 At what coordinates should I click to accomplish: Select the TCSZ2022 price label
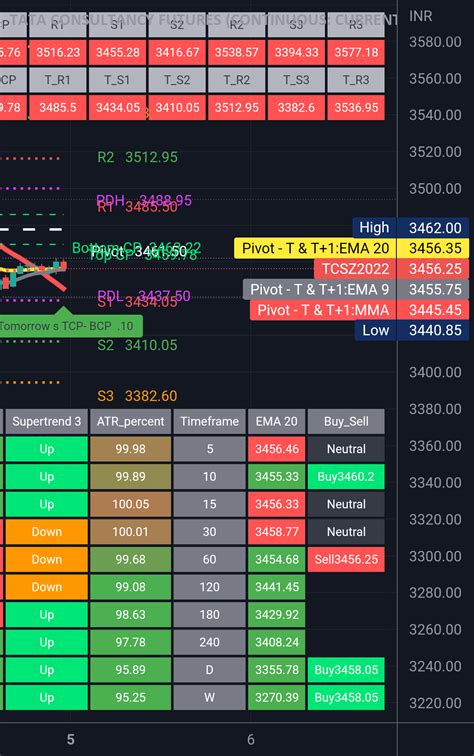[392, 269]
